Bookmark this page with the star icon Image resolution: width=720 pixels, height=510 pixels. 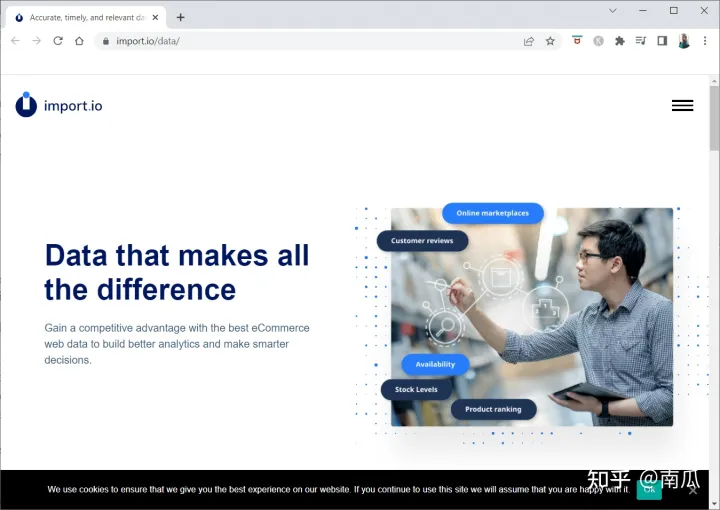(550, 41)
